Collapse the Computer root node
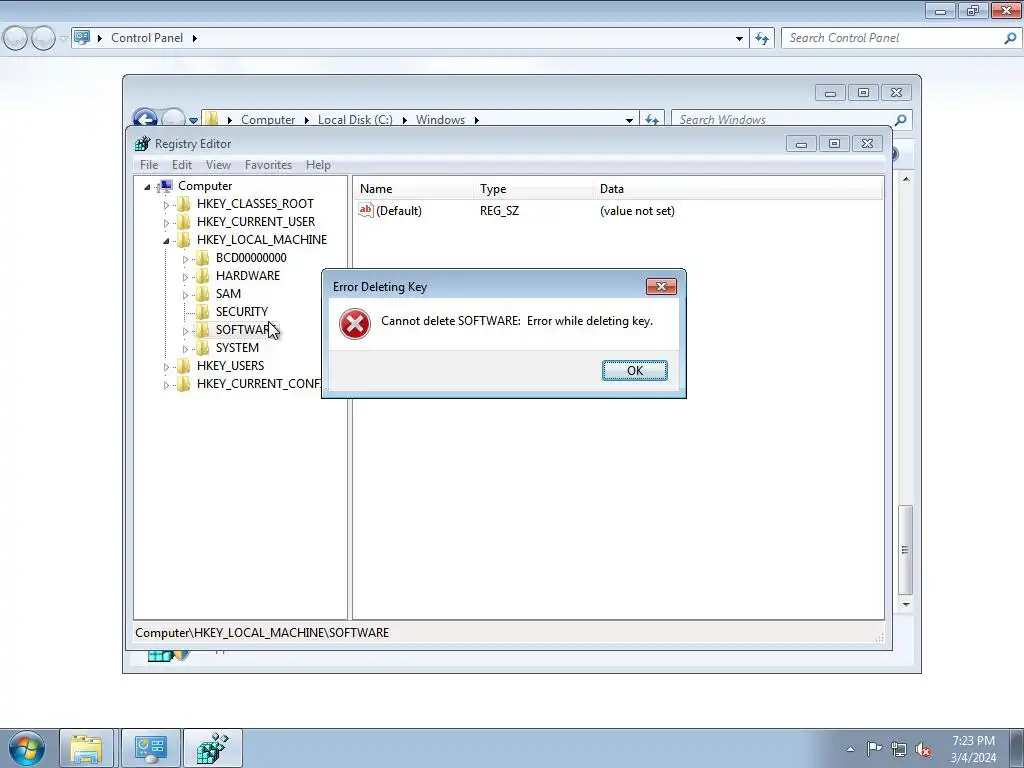 147,187
